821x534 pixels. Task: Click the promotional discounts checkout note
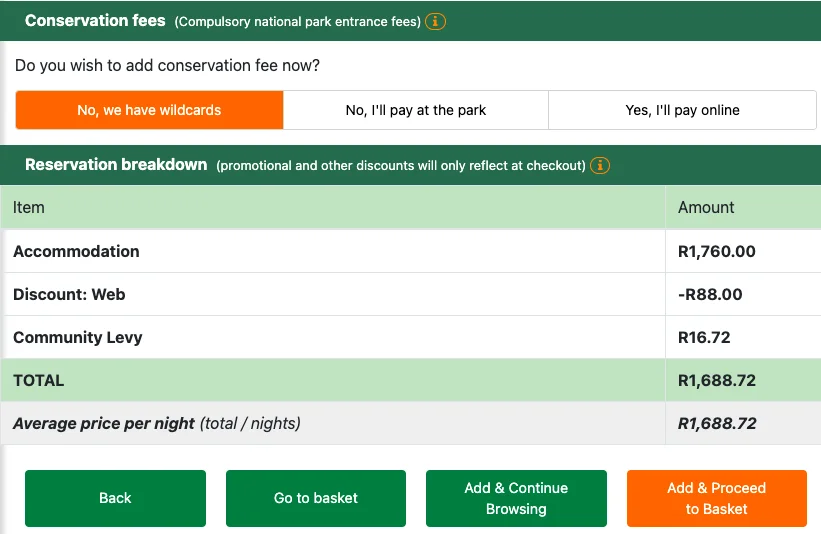tap(401, 165)
